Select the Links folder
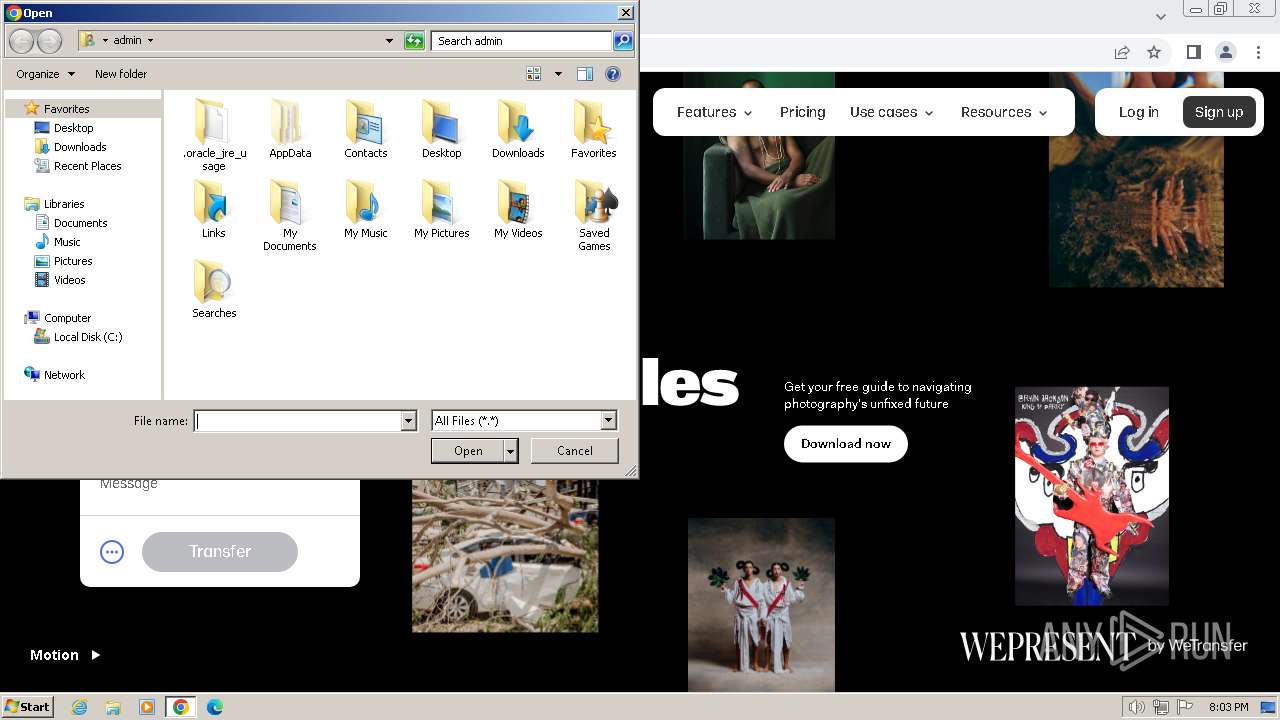 point(214,209)
